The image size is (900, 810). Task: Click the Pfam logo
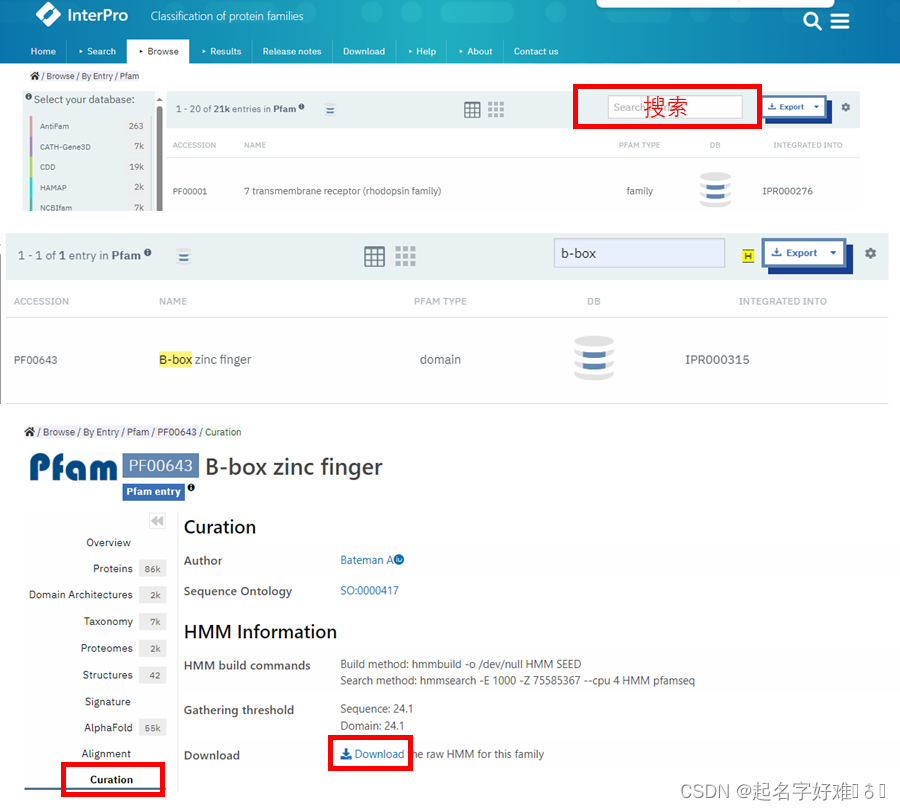[73, 467]
